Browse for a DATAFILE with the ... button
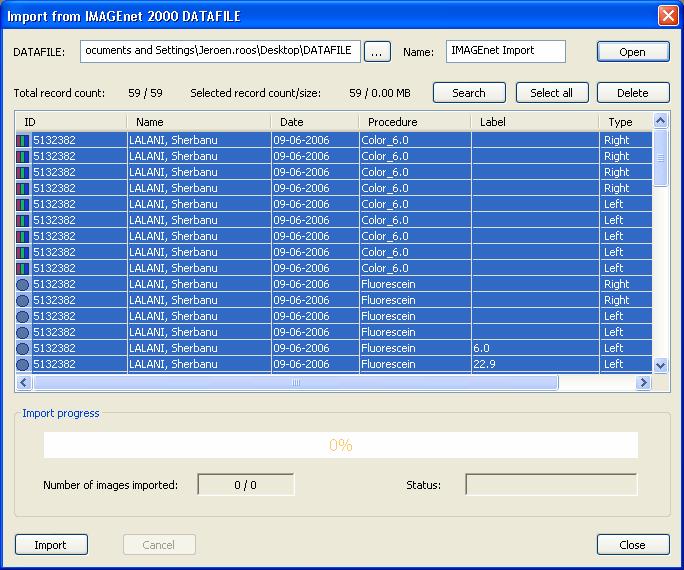684x570 pixels. tap(377, 52)
